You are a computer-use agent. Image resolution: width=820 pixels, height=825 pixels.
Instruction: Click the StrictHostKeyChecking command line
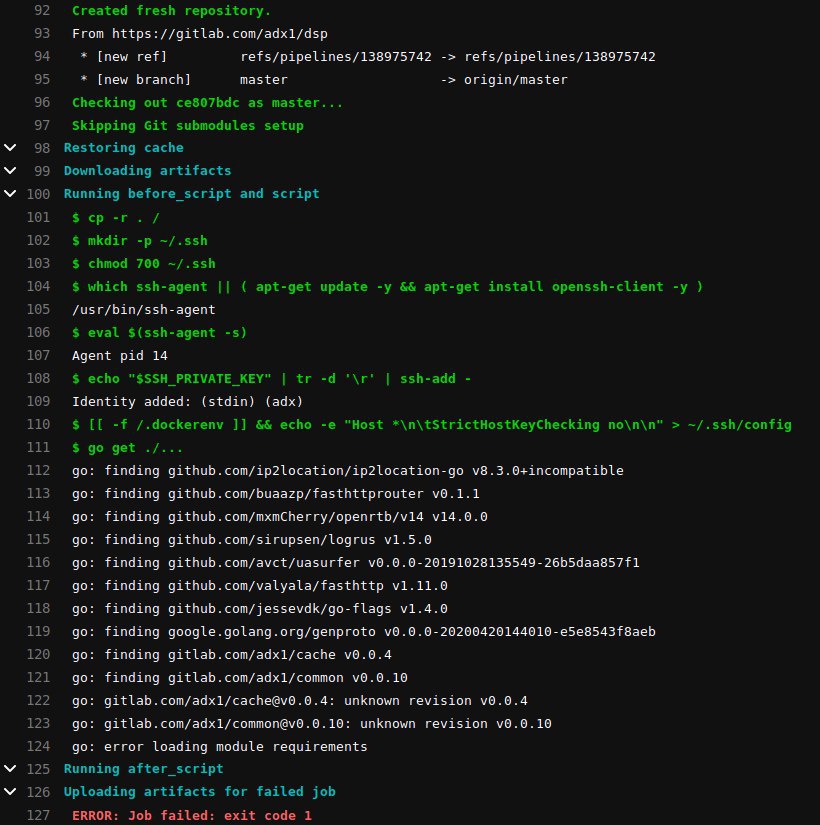click(x=432, y=425)
